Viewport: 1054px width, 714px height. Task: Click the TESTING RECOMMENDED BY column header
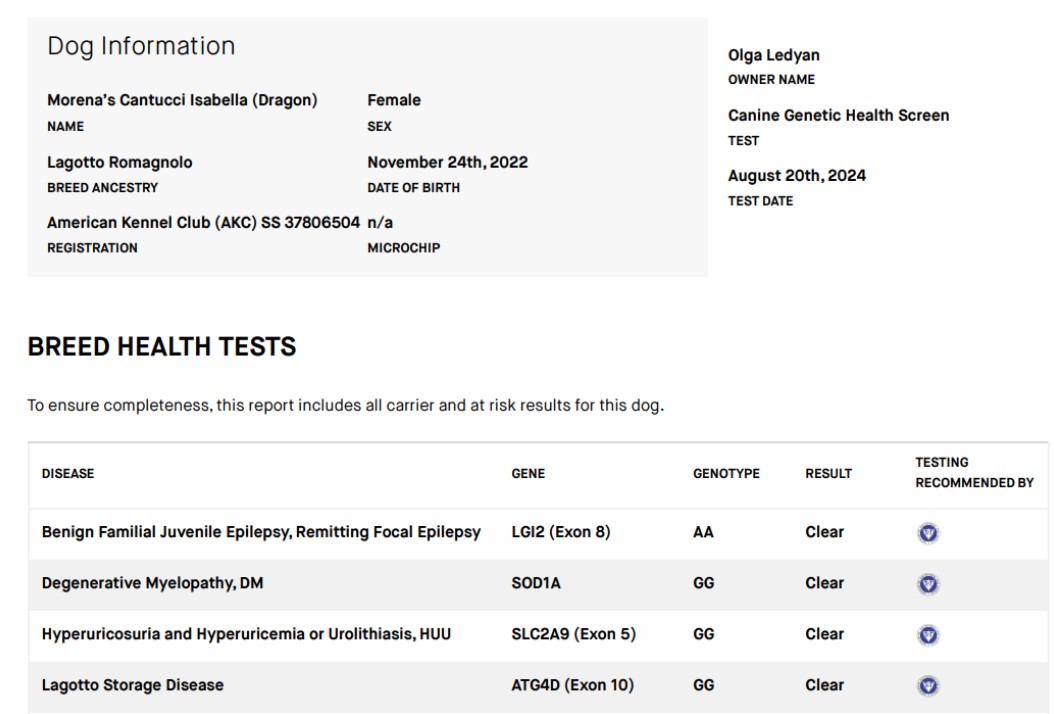(x=960, y=473)
